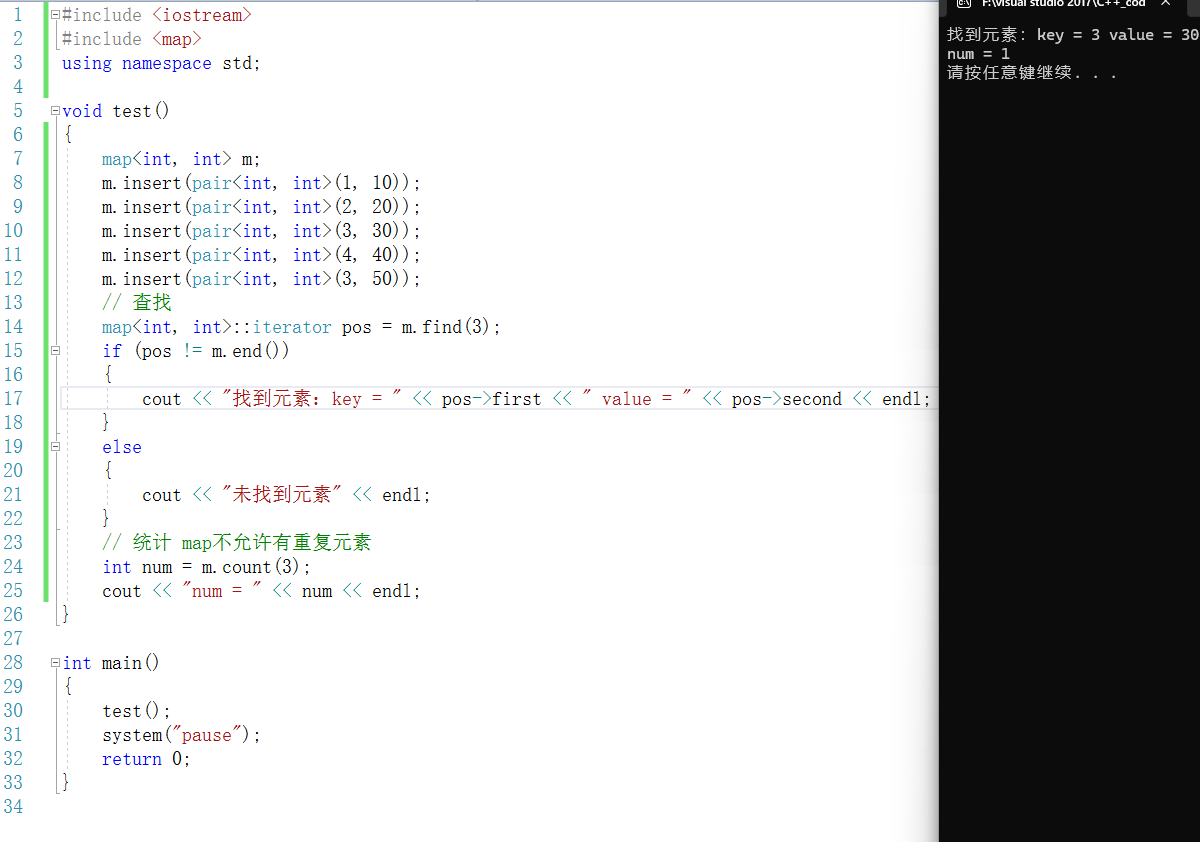Click 'int num = m.count(3);' line
1200x842 pixels.
[x=207, y=567]
